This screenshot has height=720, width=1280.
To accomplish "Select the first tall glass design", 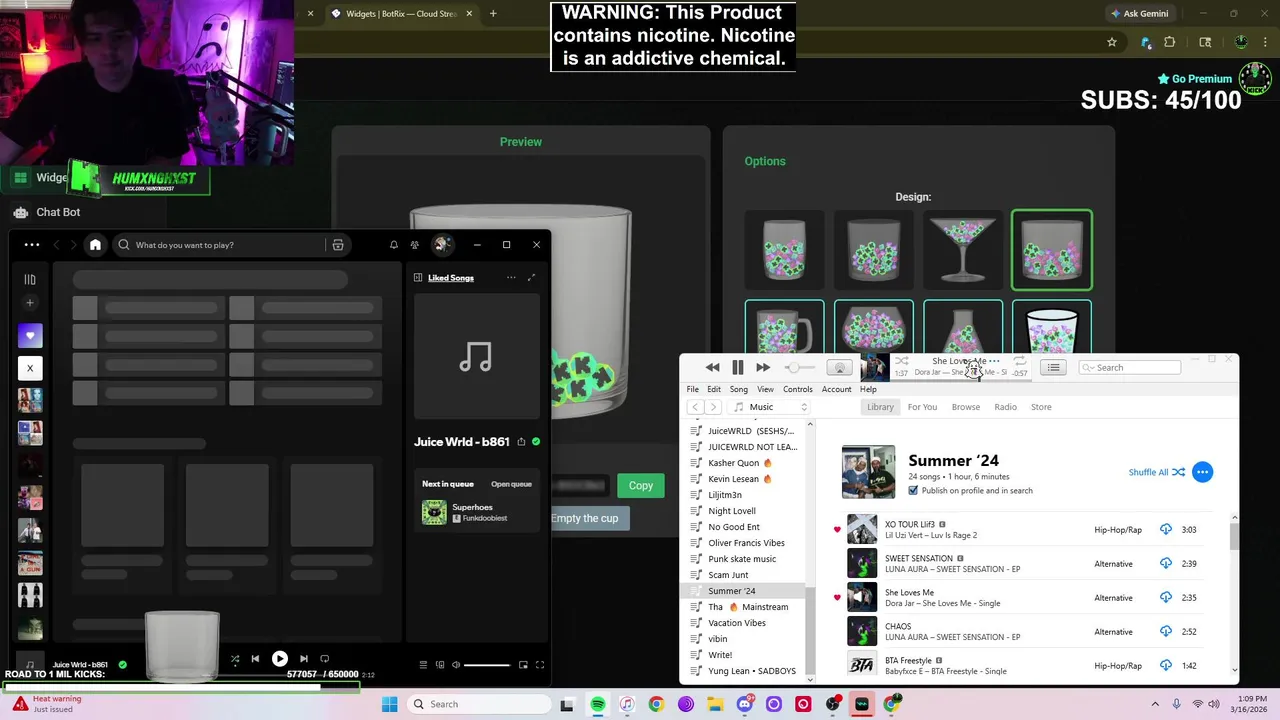I will pos(784,250).
